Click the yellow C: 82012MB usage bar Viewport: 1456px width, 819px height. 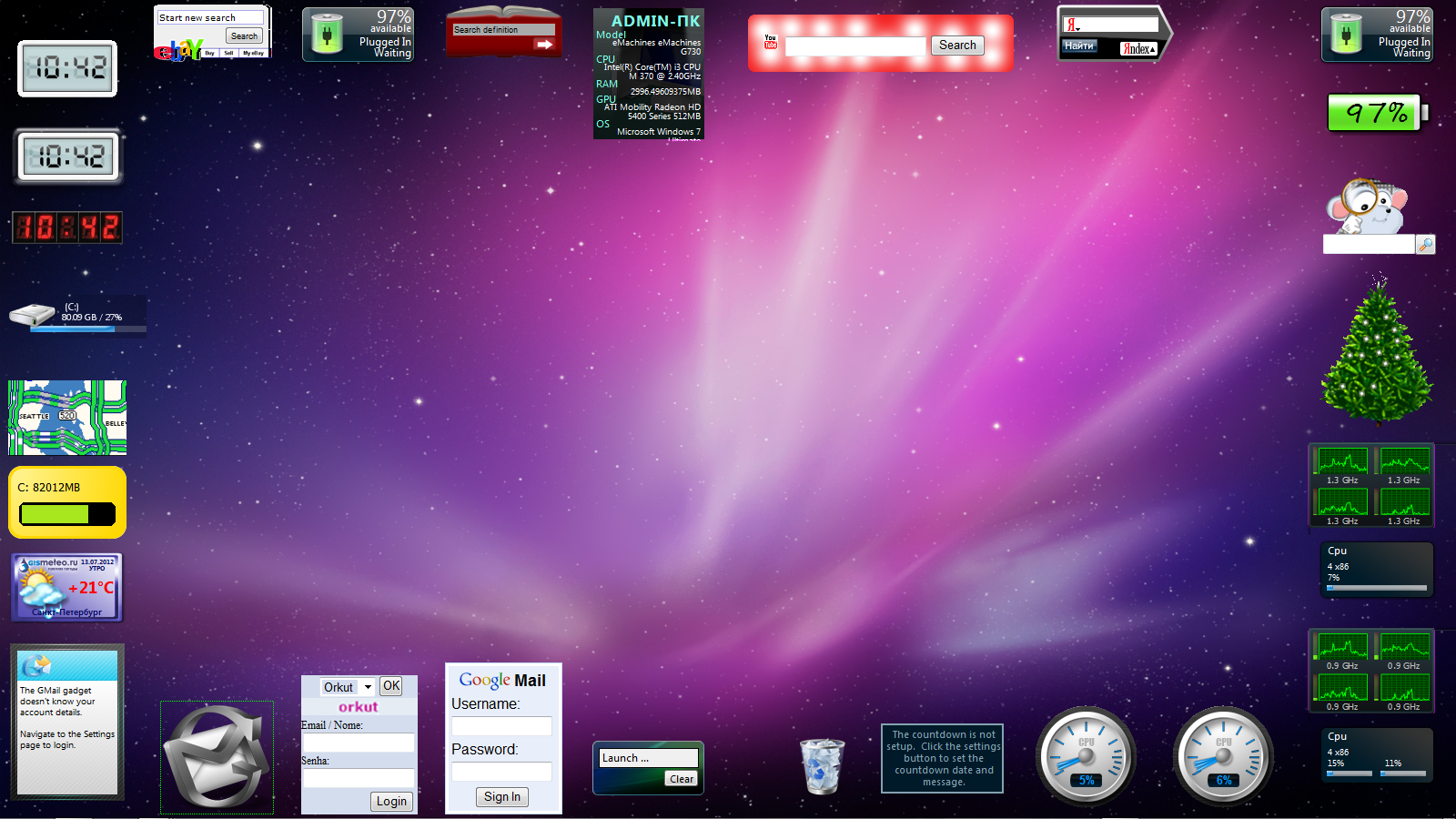coord(67,514)
